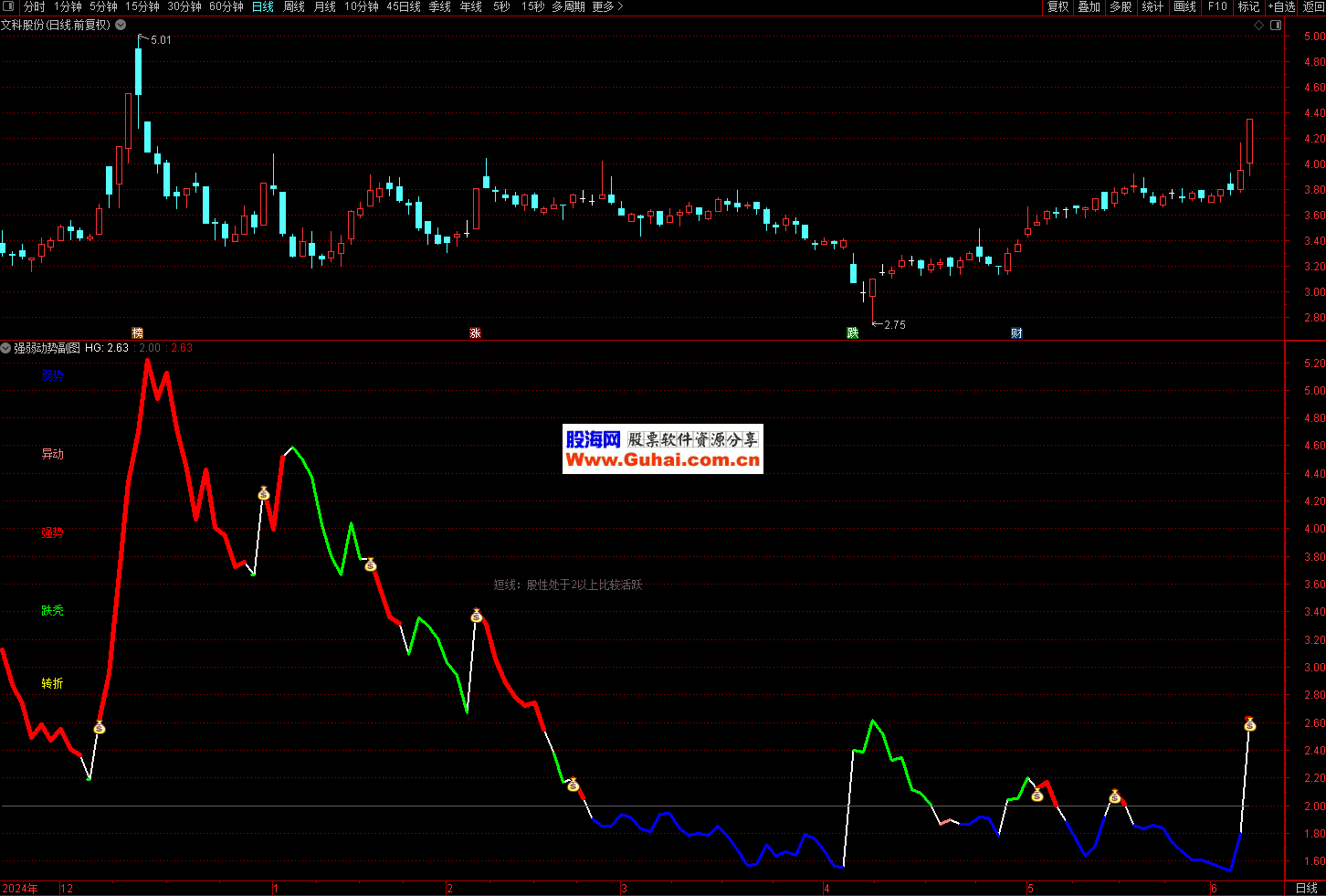Viewport: 1326px width, 896px height.
Task: Click the HG: 2.63 indicator value
Action: pyautogui.click(x=107, y=348)
